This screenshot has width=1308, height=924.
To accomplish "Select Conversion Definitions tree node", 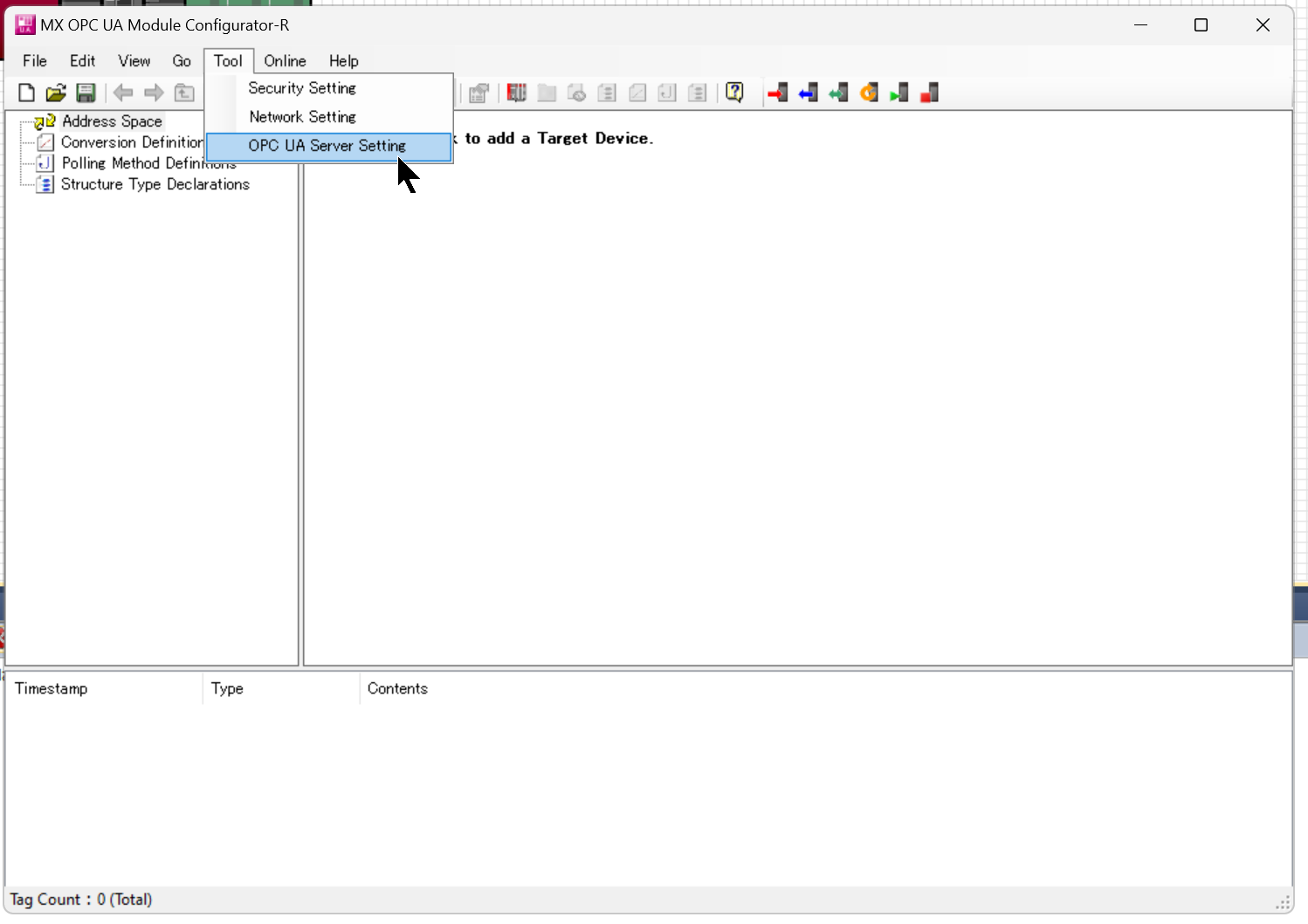I will (x=132, y=142).
